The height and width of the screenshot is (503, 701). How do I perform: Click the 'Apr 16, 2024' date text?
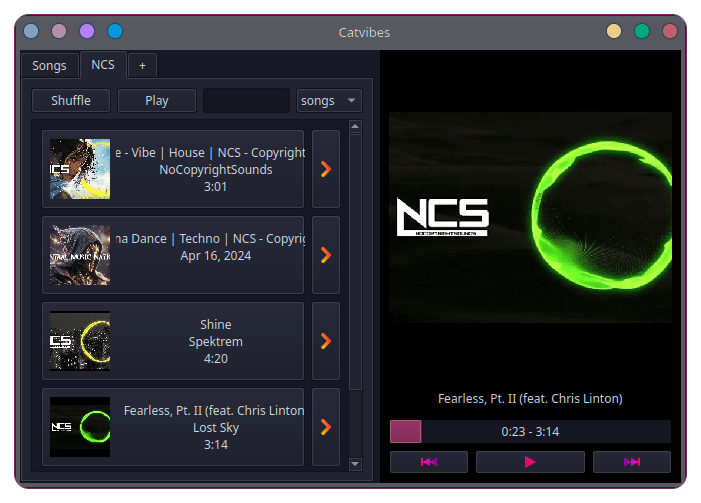tap(216, 256)
